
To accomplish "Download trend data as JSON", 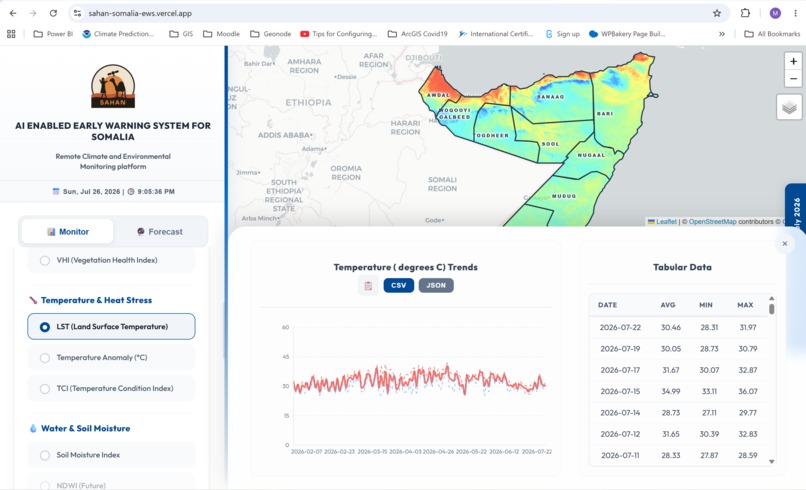I will click(436, 285).
